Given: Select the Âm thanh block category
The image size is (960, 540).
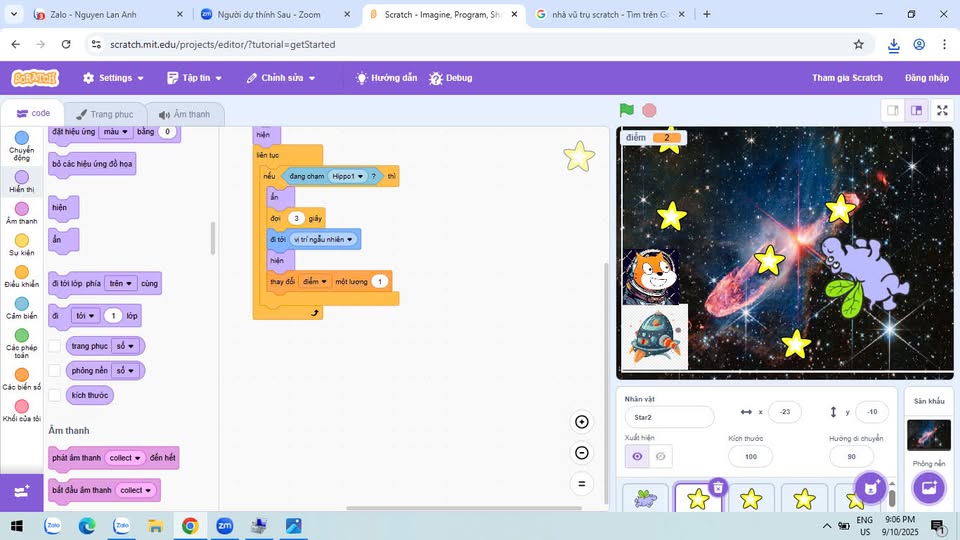Looking at the screenshot, I should point(21,213).
